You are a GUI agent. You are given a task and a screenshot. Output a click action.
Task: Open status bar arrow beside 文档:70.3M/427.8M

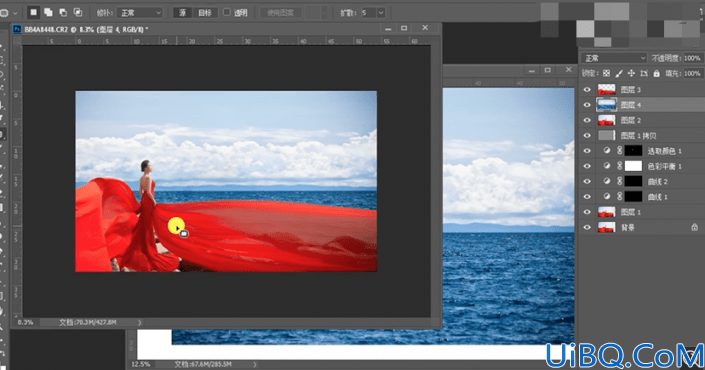tap(139, 322)
